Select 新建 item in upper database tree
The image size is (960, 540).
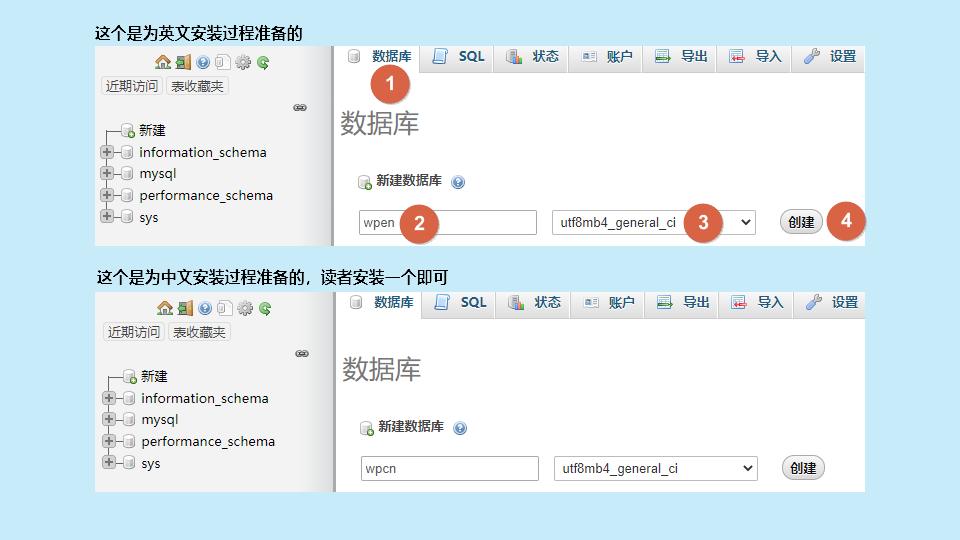click(x=152, y=130)
